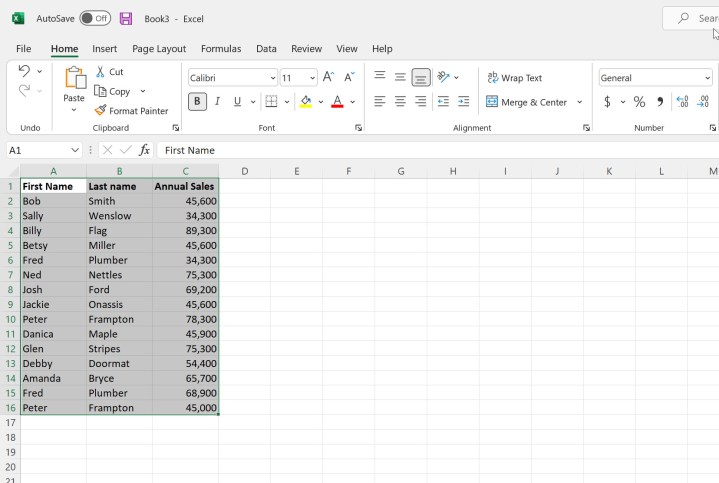Viewport: 719px width, 483px height.
Task: Toggle Italic formatting
Action: [x=217, y=102]
